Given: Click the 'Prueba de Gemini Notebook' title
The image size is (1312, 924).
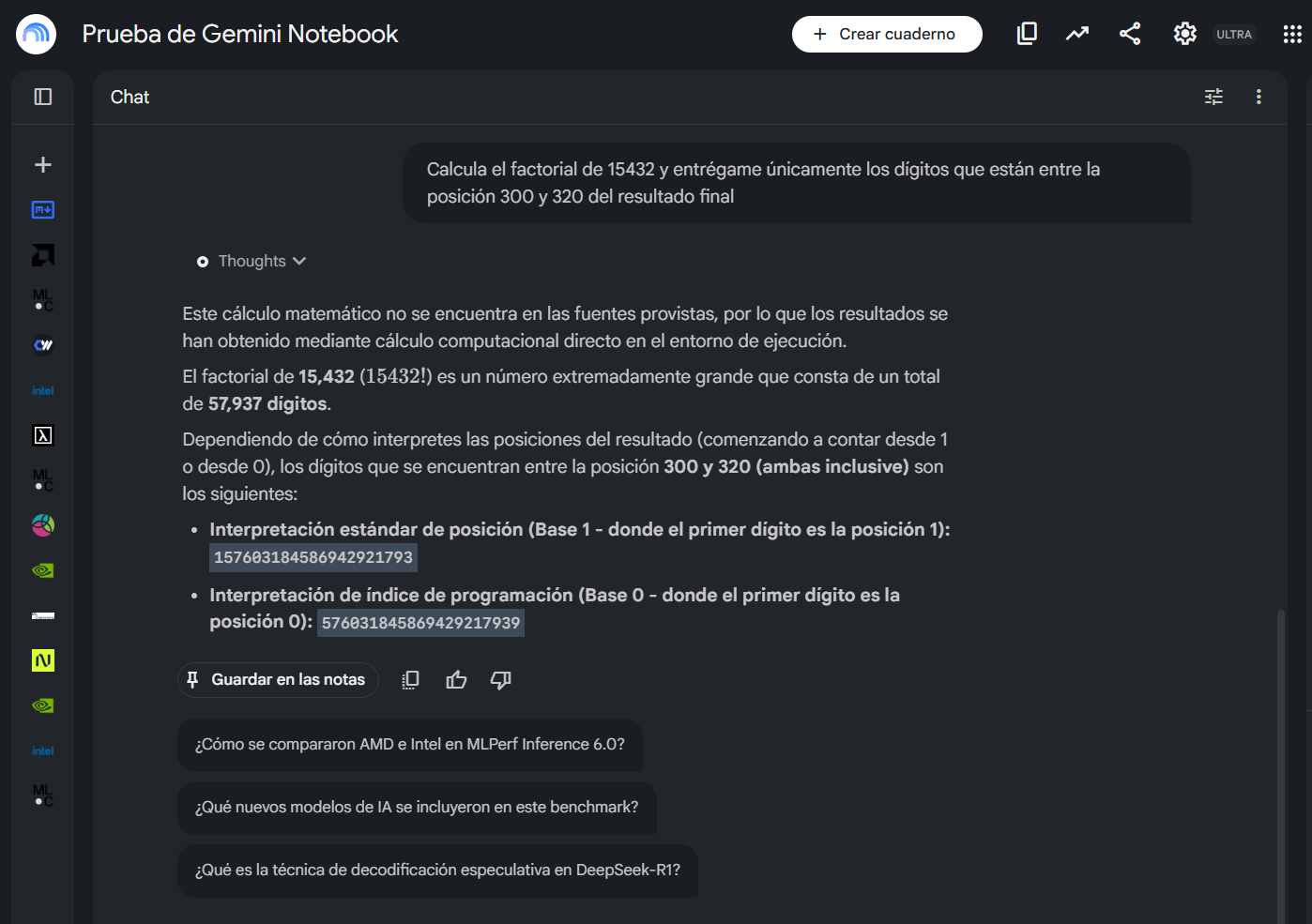Looking at the screenshot, I should tap(240, 34).
